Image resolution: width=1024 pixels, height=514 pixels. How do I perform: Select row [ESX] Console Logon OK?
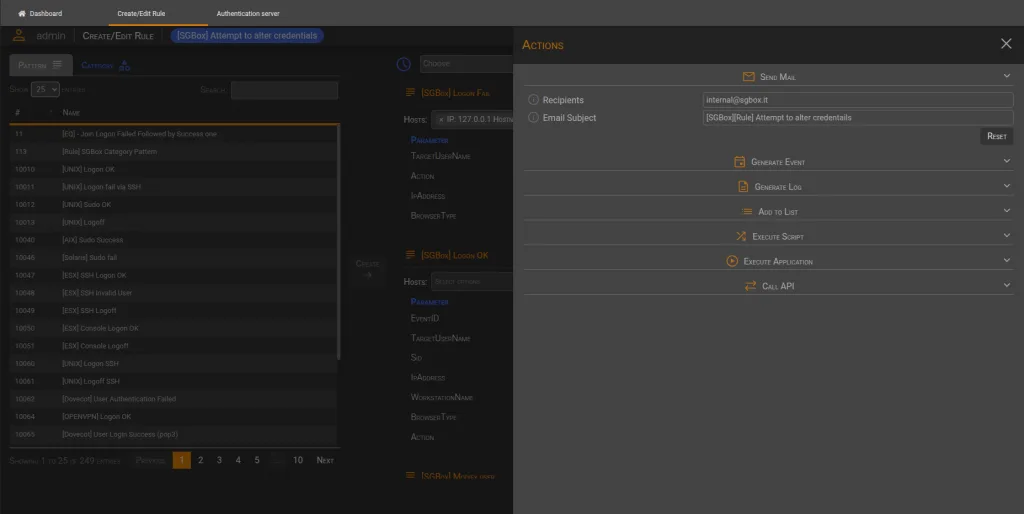pyautogui.click(x=173, y=328)
